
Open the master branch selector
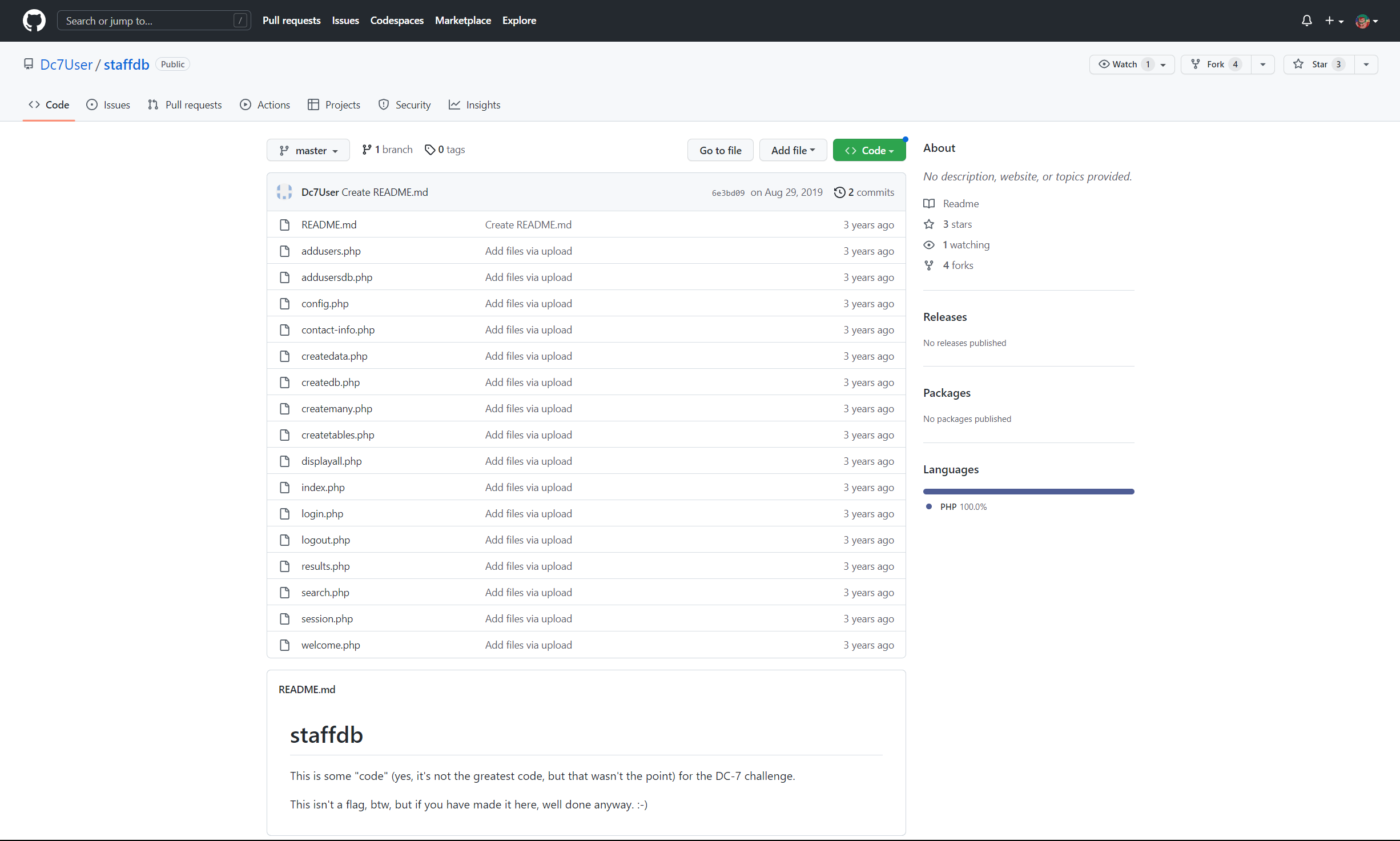(308, 150)
